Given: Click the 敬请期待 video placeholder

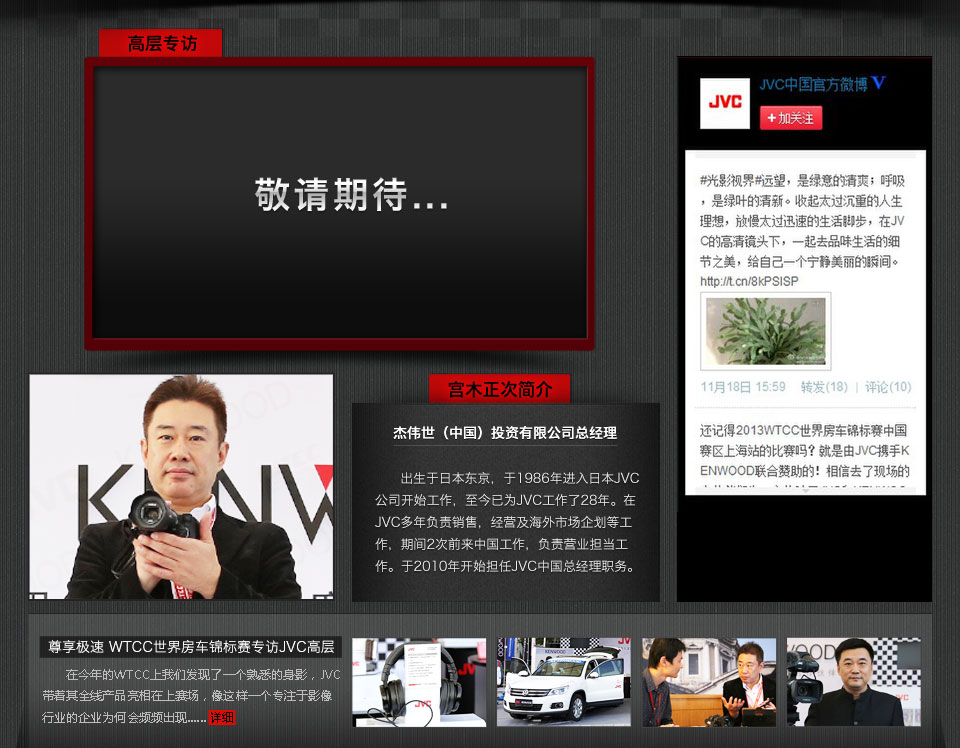Looking at the screenshot, I should 339,203.
